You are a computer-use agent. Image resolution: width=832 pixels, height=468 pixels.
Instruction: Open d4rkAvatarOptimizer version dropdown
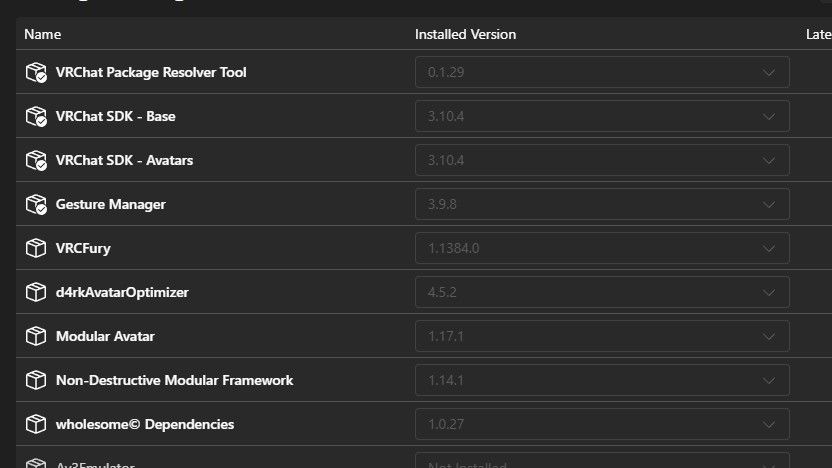pos(602,292)
